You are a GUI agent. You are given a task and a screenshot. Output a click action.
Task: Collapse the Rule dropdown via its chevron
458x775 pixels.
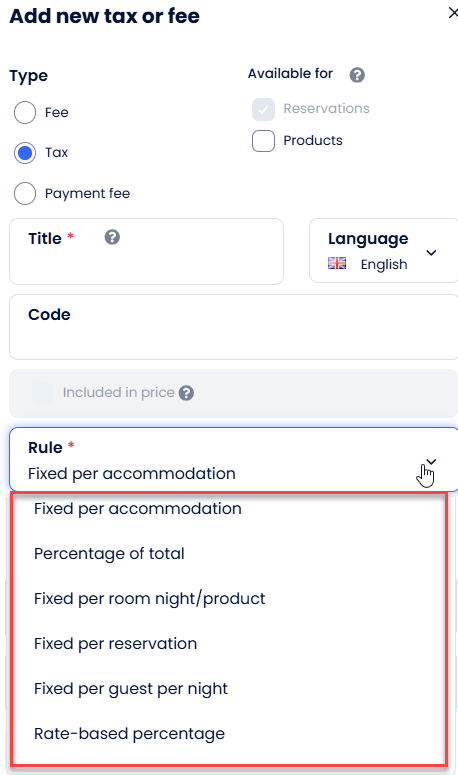(431, 462)
